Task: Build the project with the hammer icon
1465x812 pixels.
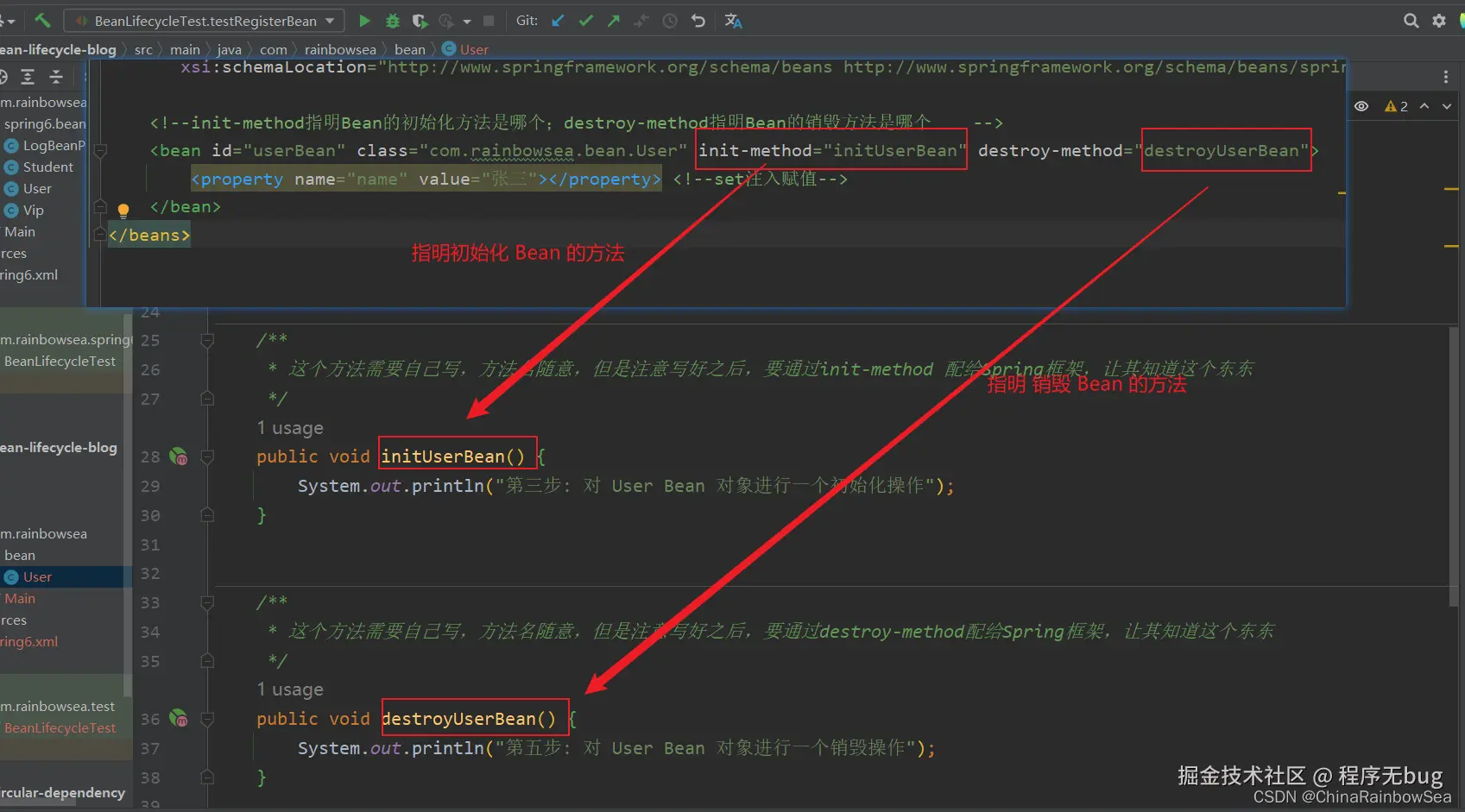Action: [42, 20]
